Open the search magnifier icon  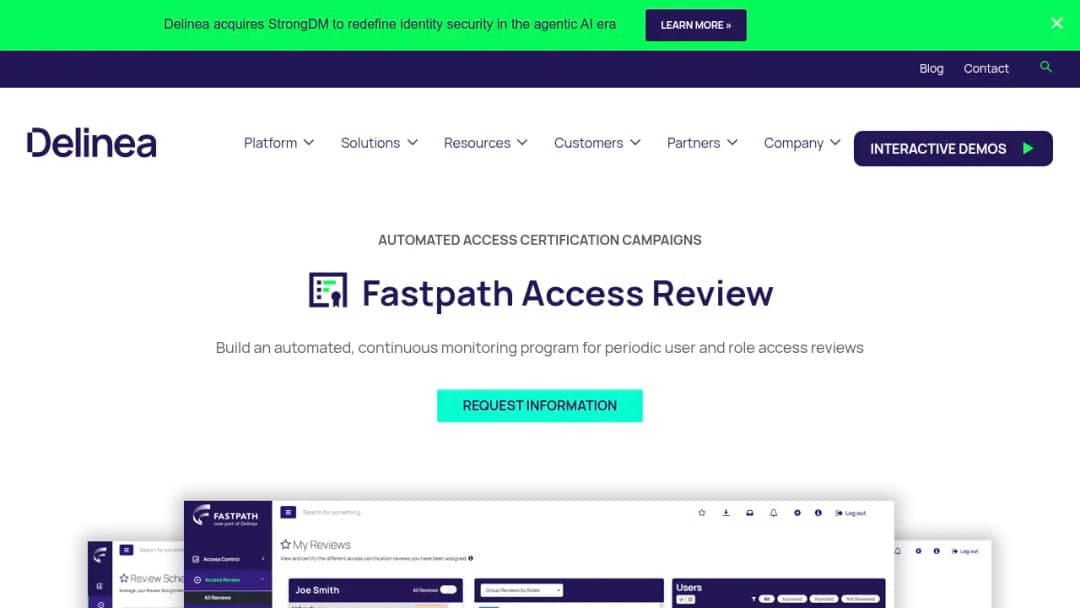pos(1046,67)
